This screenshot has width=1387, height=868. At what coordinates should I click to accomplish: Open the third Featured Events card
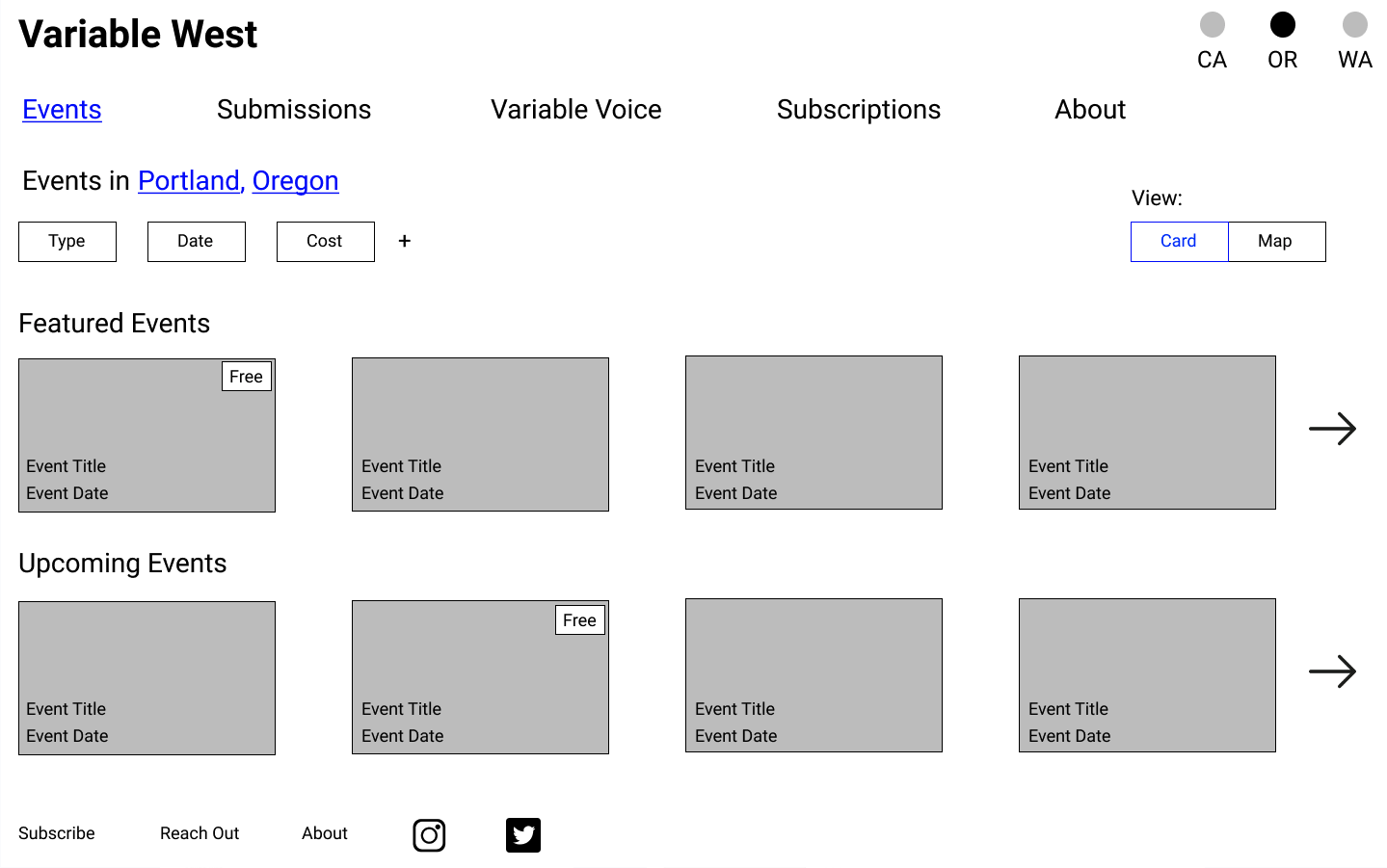pos(814,433)
